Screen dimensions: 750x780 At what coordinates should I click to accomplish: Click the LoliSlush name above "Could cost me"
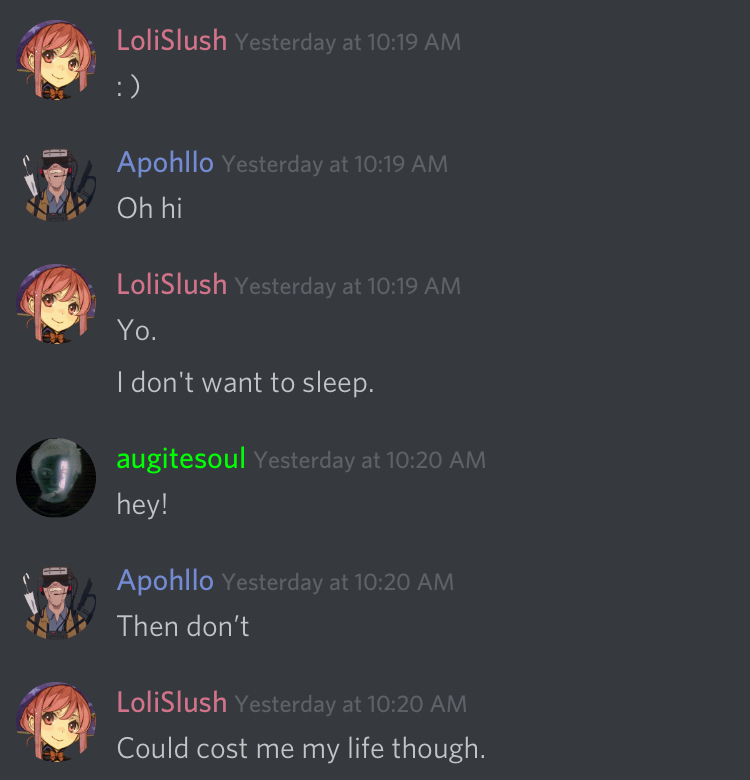click(172, 702)
